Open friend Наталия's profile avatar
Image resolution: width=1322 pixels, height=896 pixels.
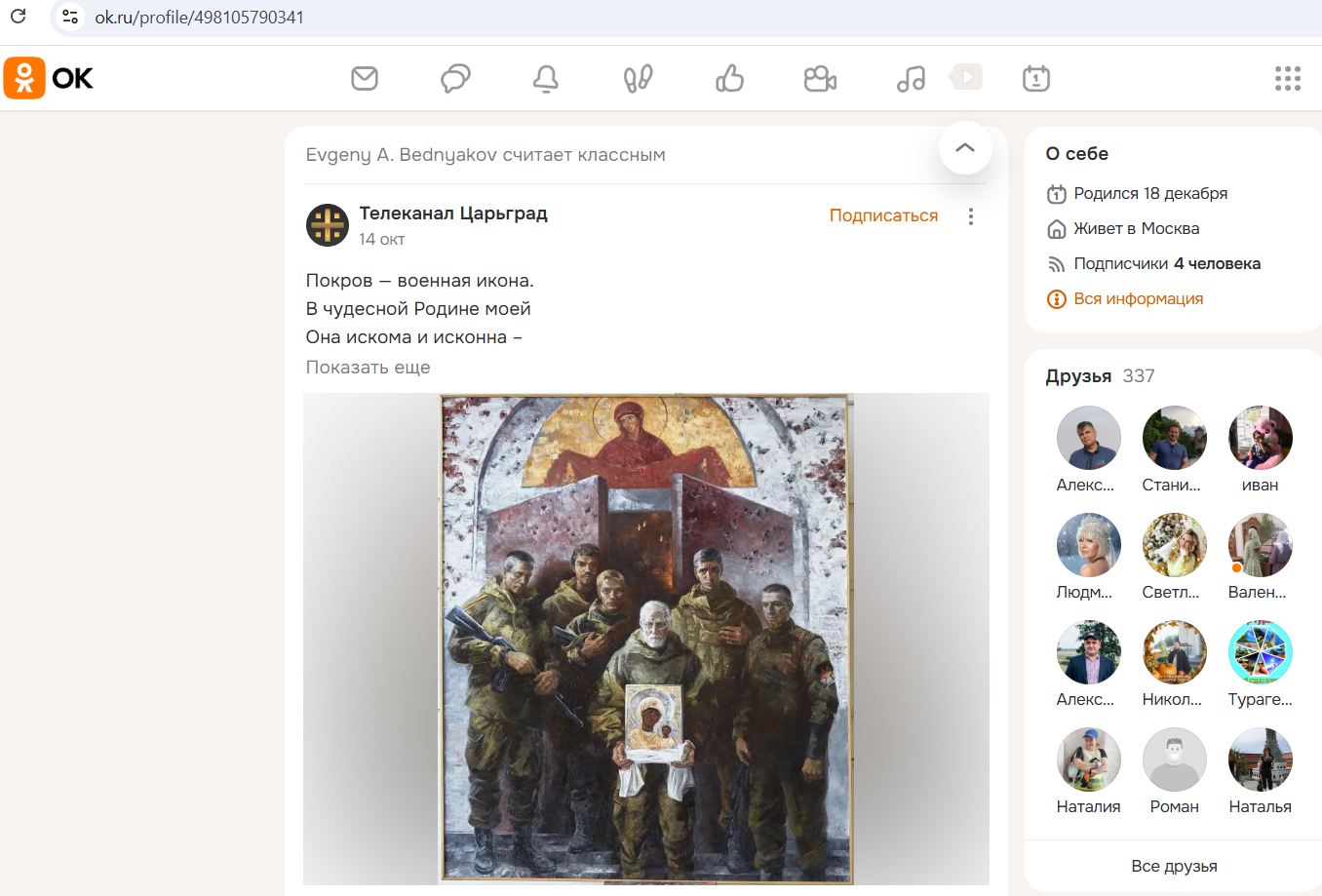1088,759
